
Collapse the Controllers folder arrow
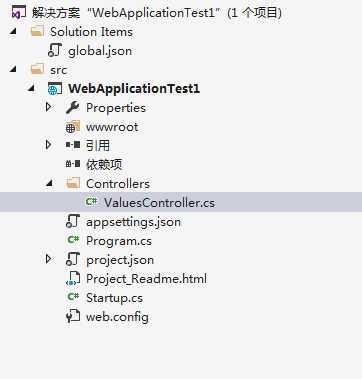50,183
